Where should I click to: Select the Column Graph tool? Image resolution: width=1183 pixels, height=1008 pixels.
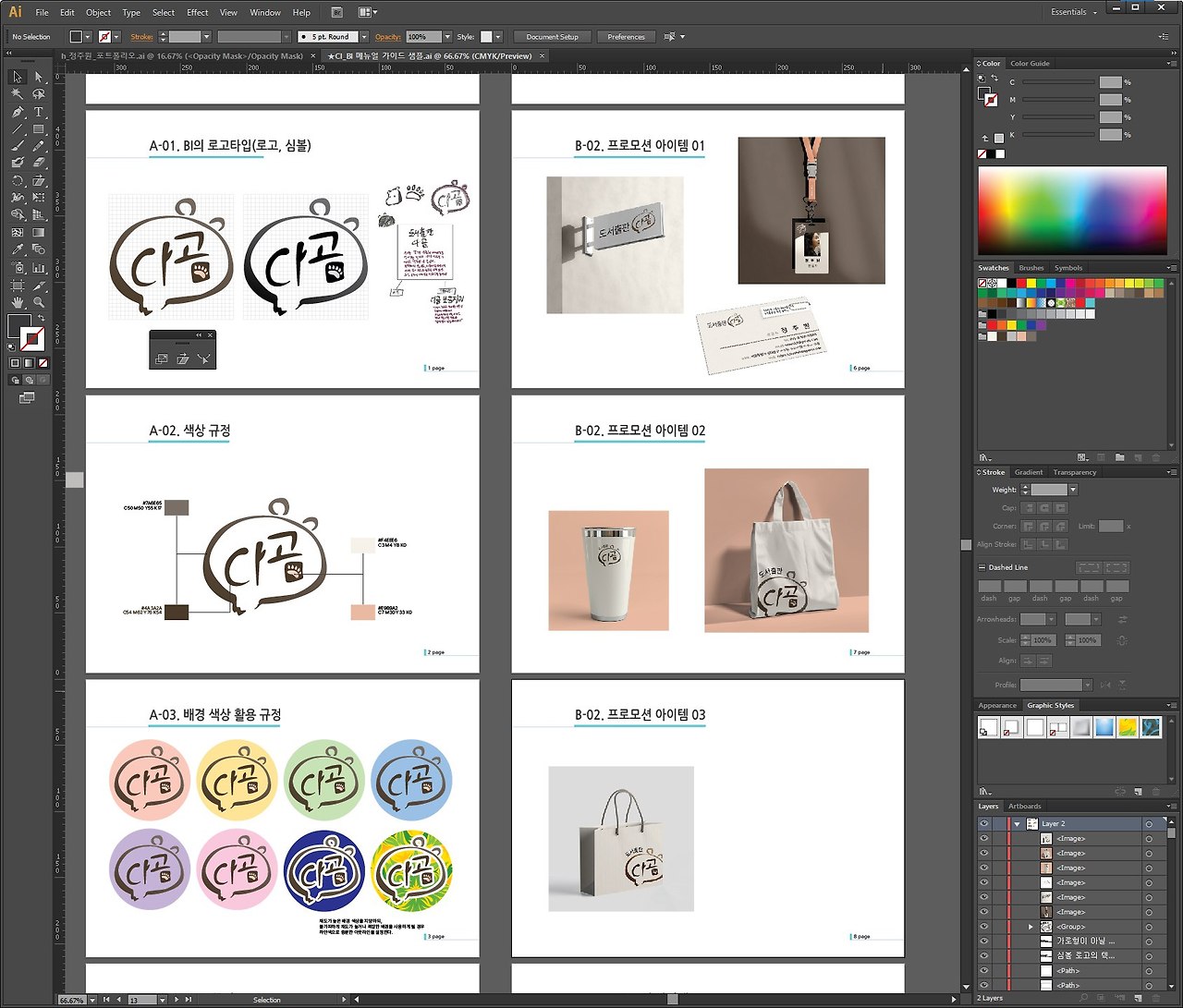tap(39, 267)
